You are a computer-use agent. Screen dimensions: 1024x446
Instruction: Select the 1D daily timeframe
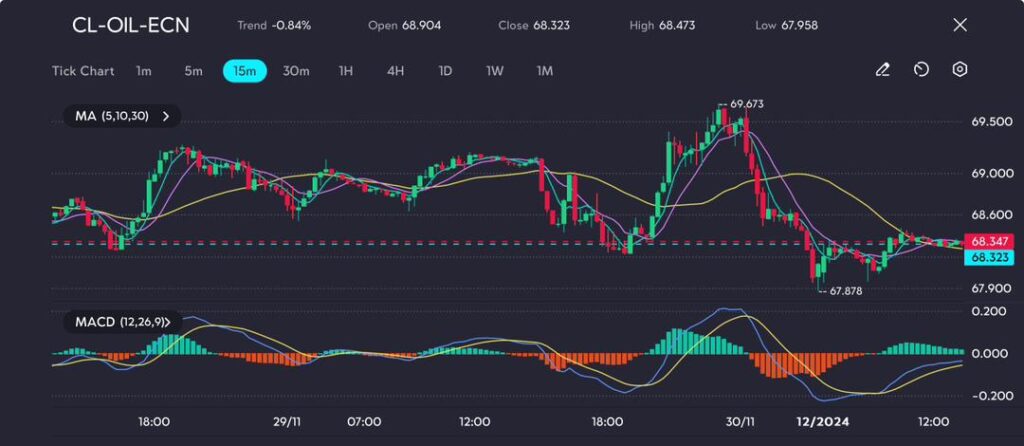(x=445, y=71)
